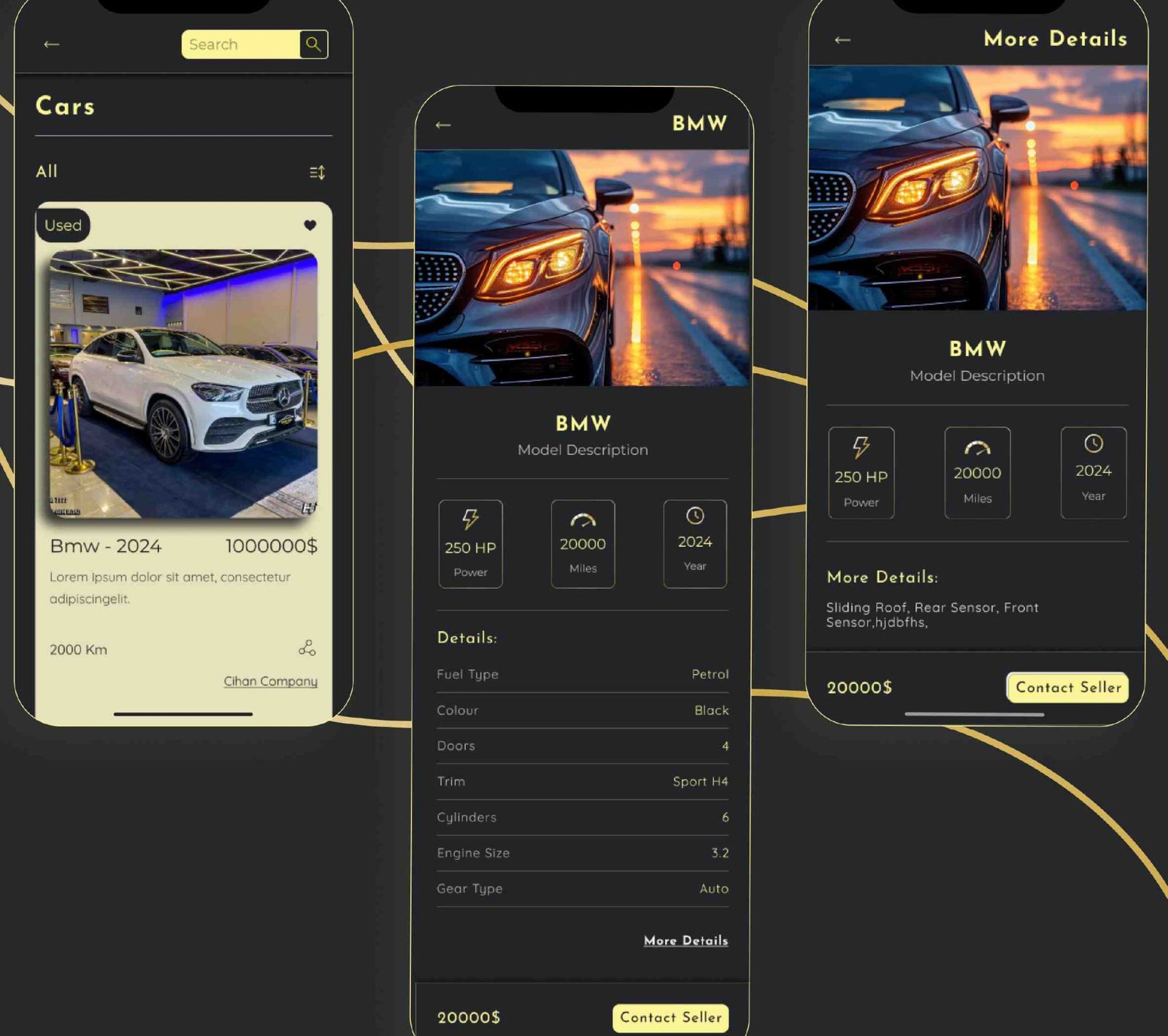
Task: Select the Doors row value 4
Action: (x=583, y=746)
